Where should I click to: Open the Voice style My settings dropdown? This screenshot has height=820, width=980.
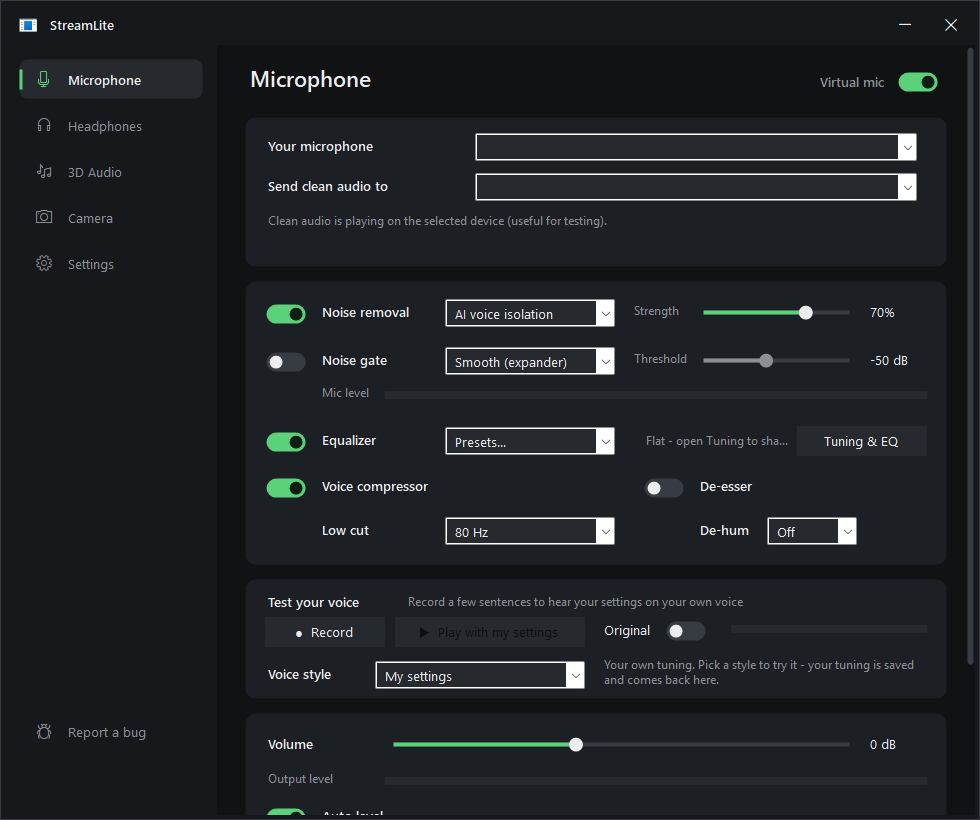480,675
